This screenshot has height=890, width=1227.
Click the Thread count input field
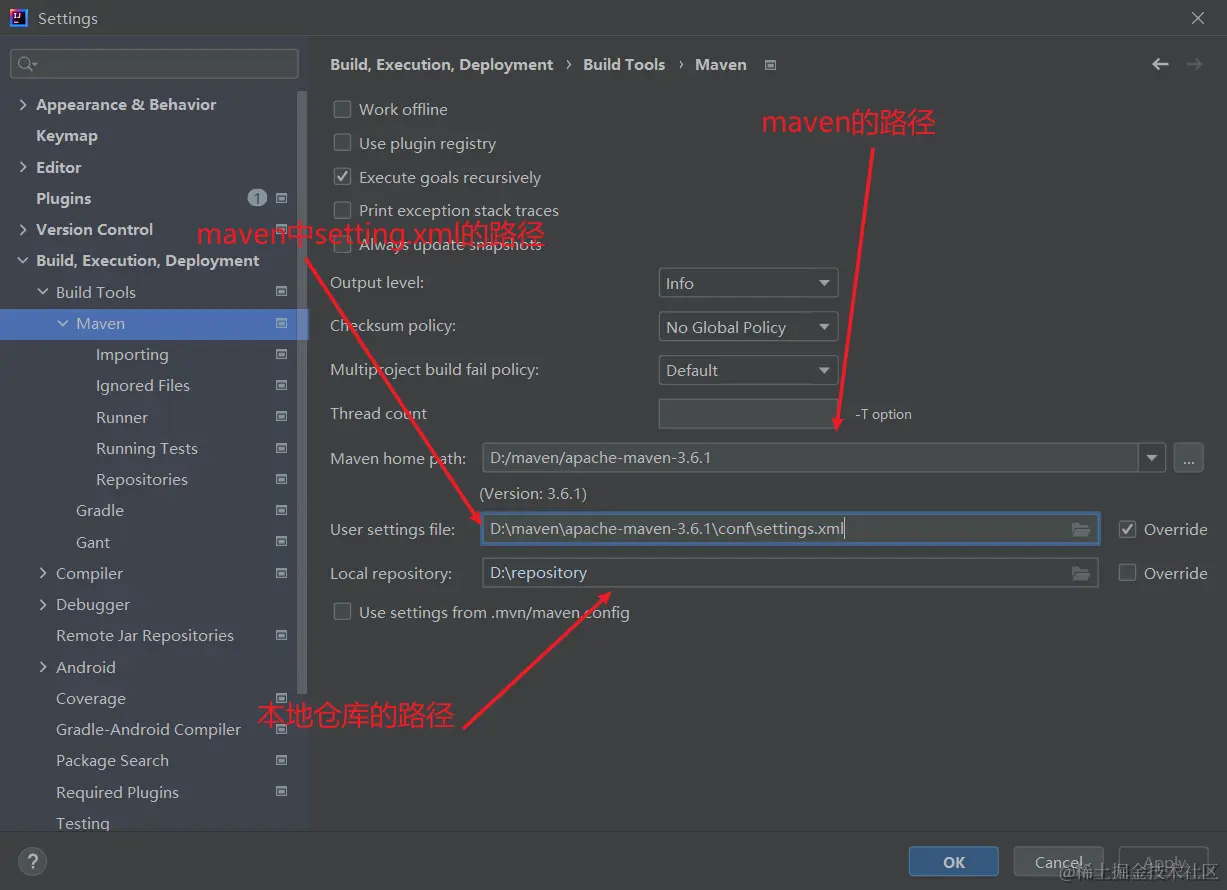coord(748,413)
